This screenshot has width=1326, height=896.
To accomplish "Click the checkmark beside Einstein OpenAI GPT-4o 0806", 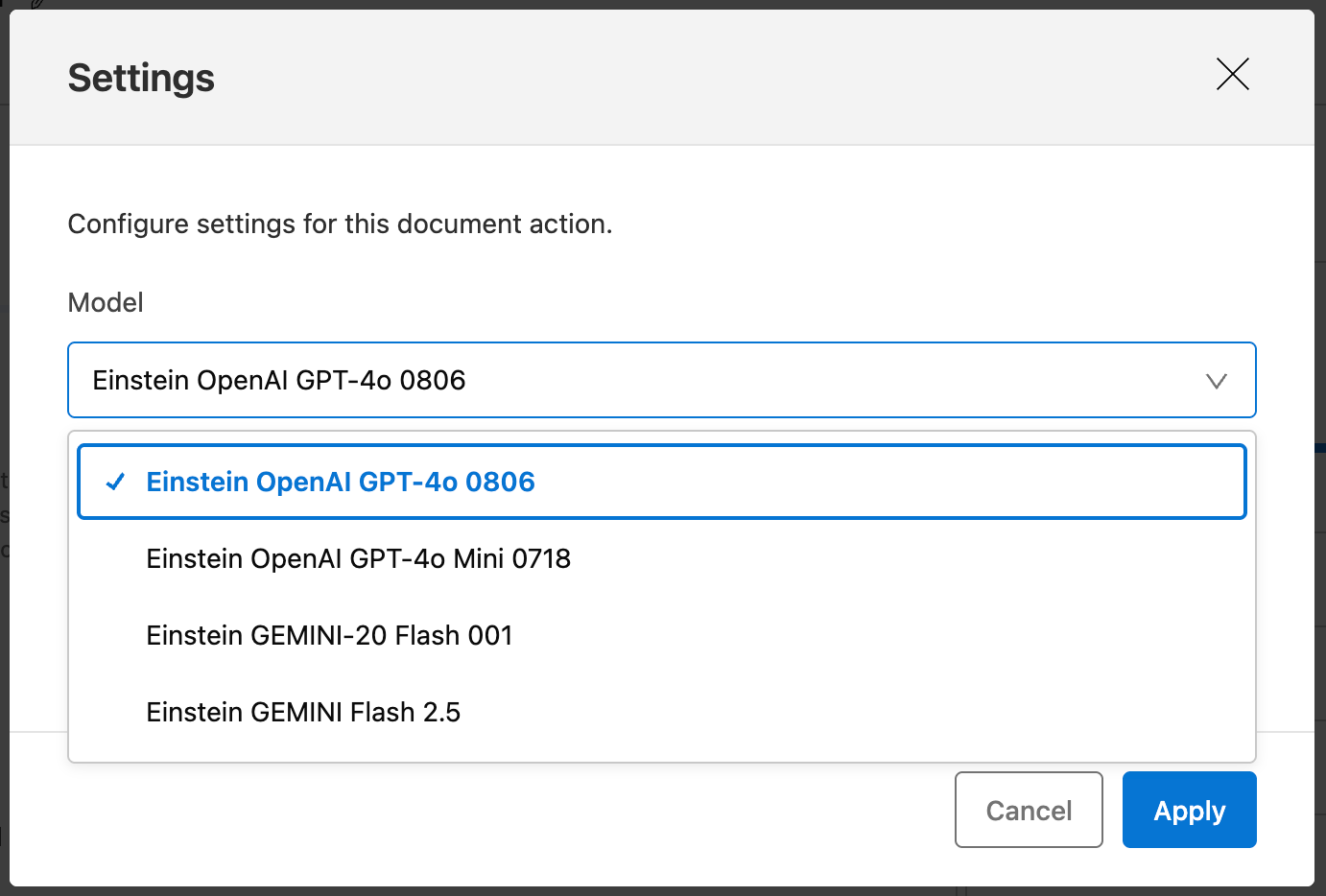I will tap(115, 482).
